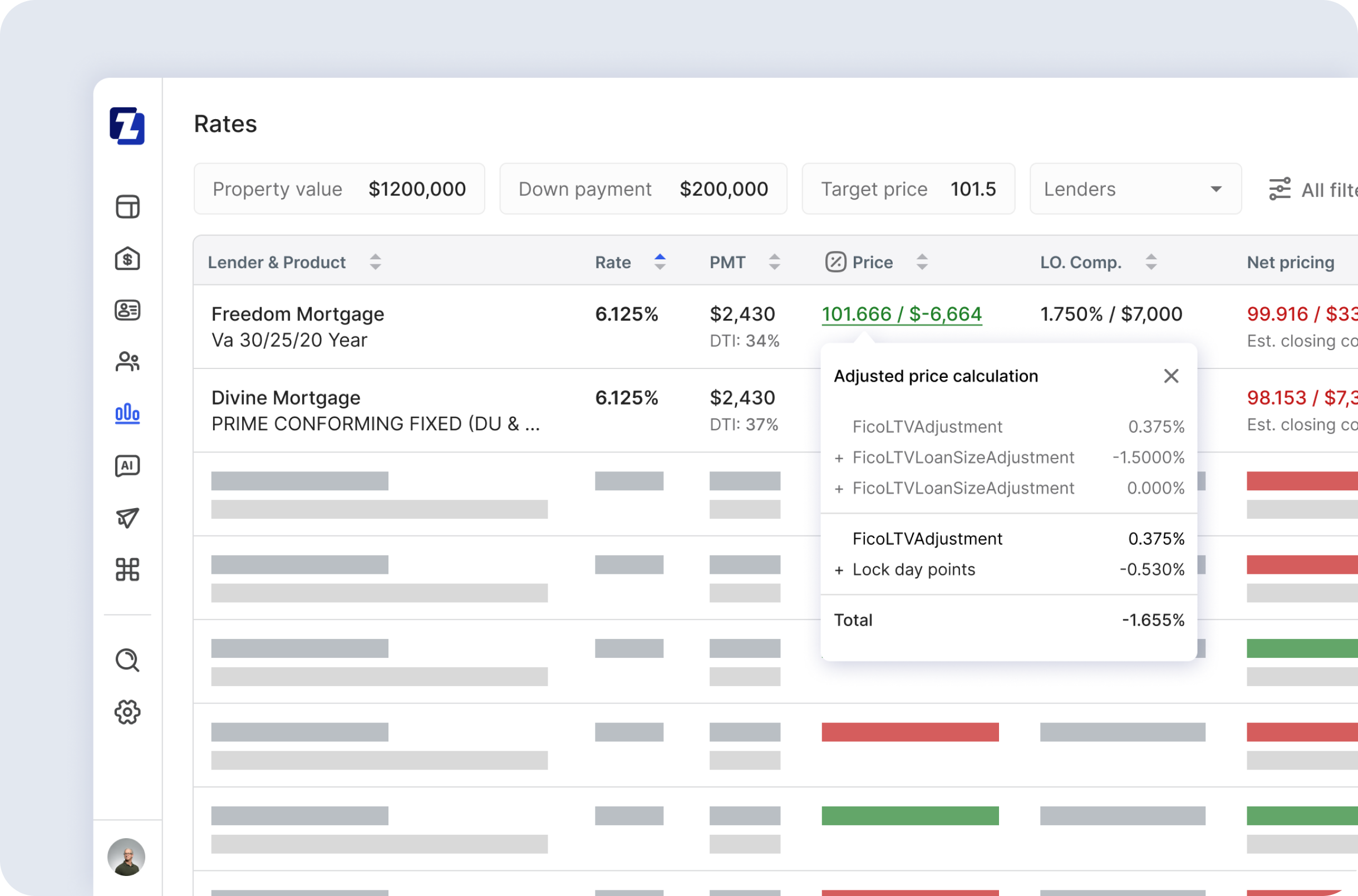Open the paper plane send icon
The image size is (1358, 896).
point(127,518)
